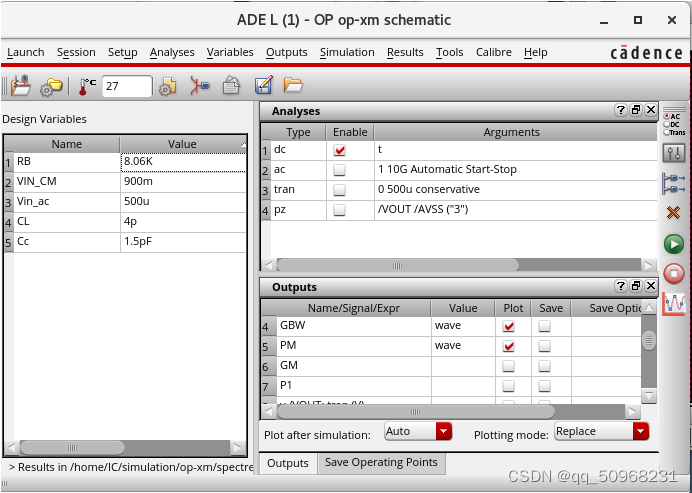The height and width of the screenshot is (493, 692).
Task: Uncheck the Plot checkbox for GBW
Action: point(509,326)
